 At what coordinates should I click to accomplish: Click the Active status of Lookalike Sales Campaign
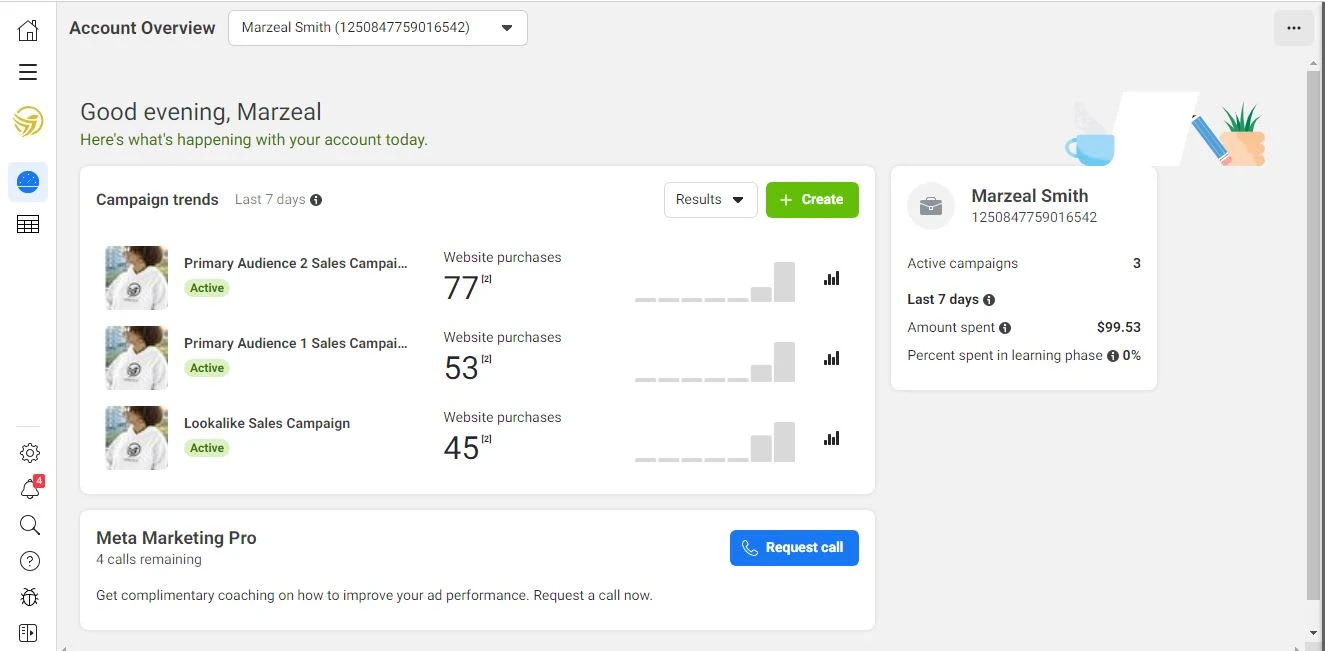pos(207,448)
